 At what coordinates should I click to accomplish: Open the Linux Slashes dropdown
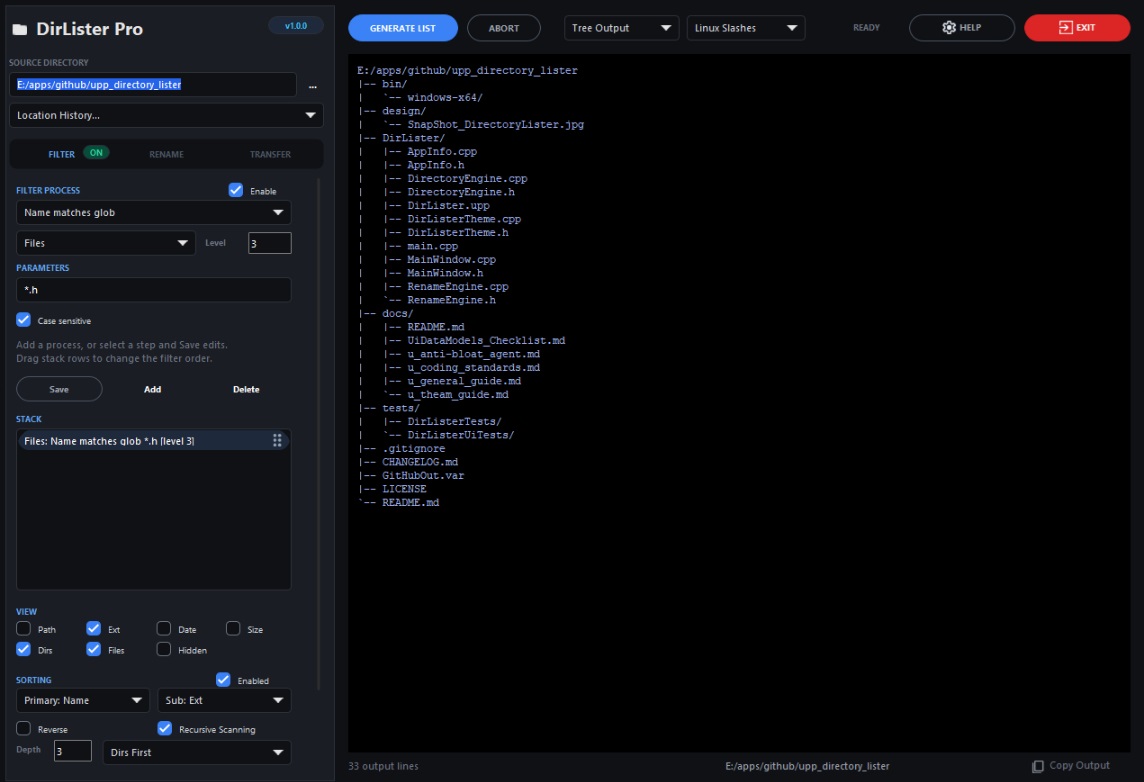pos(746,28)
